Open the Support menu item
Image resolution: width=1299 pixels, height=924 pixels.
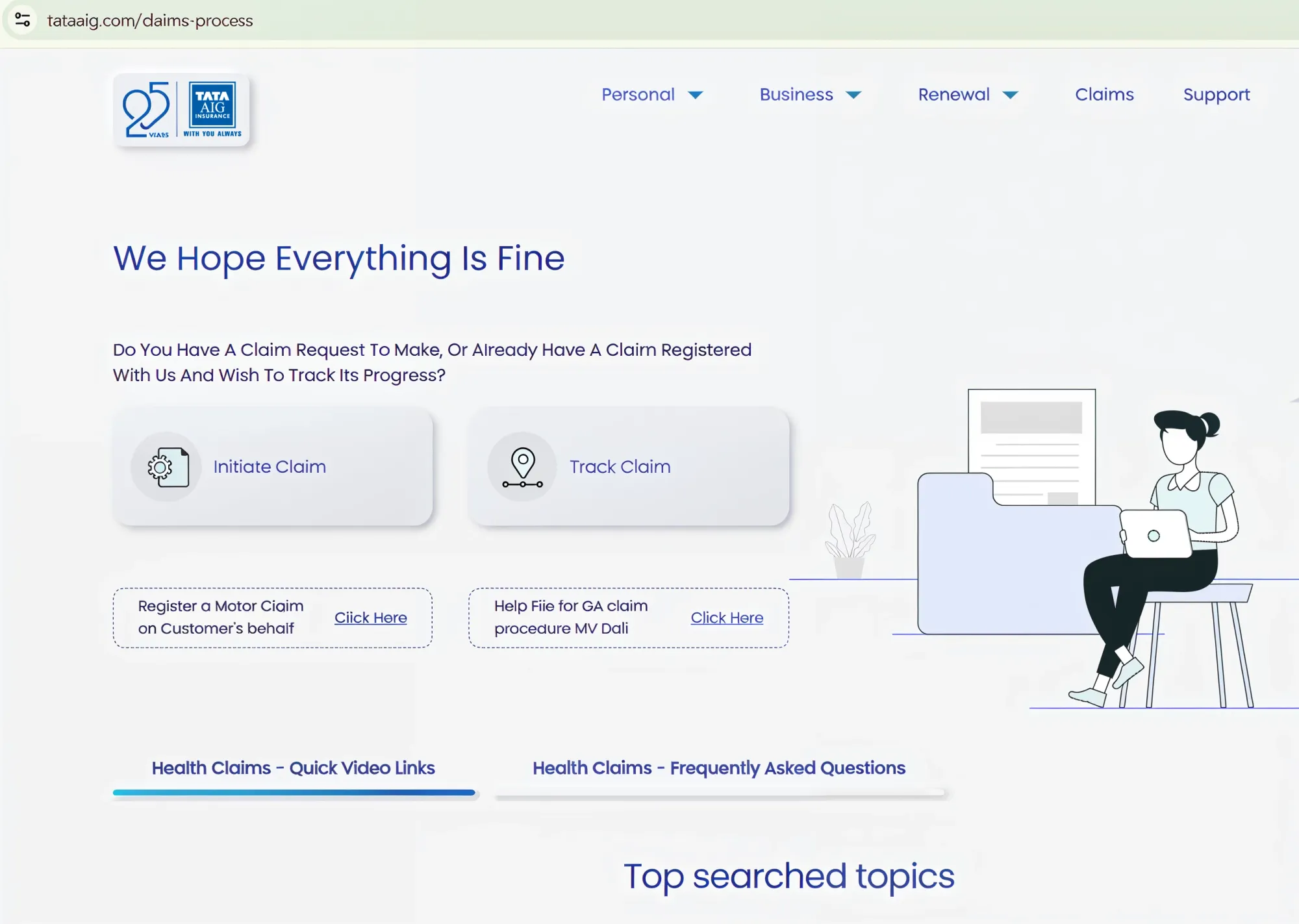pyautogui.click(x=1217, y=95)
